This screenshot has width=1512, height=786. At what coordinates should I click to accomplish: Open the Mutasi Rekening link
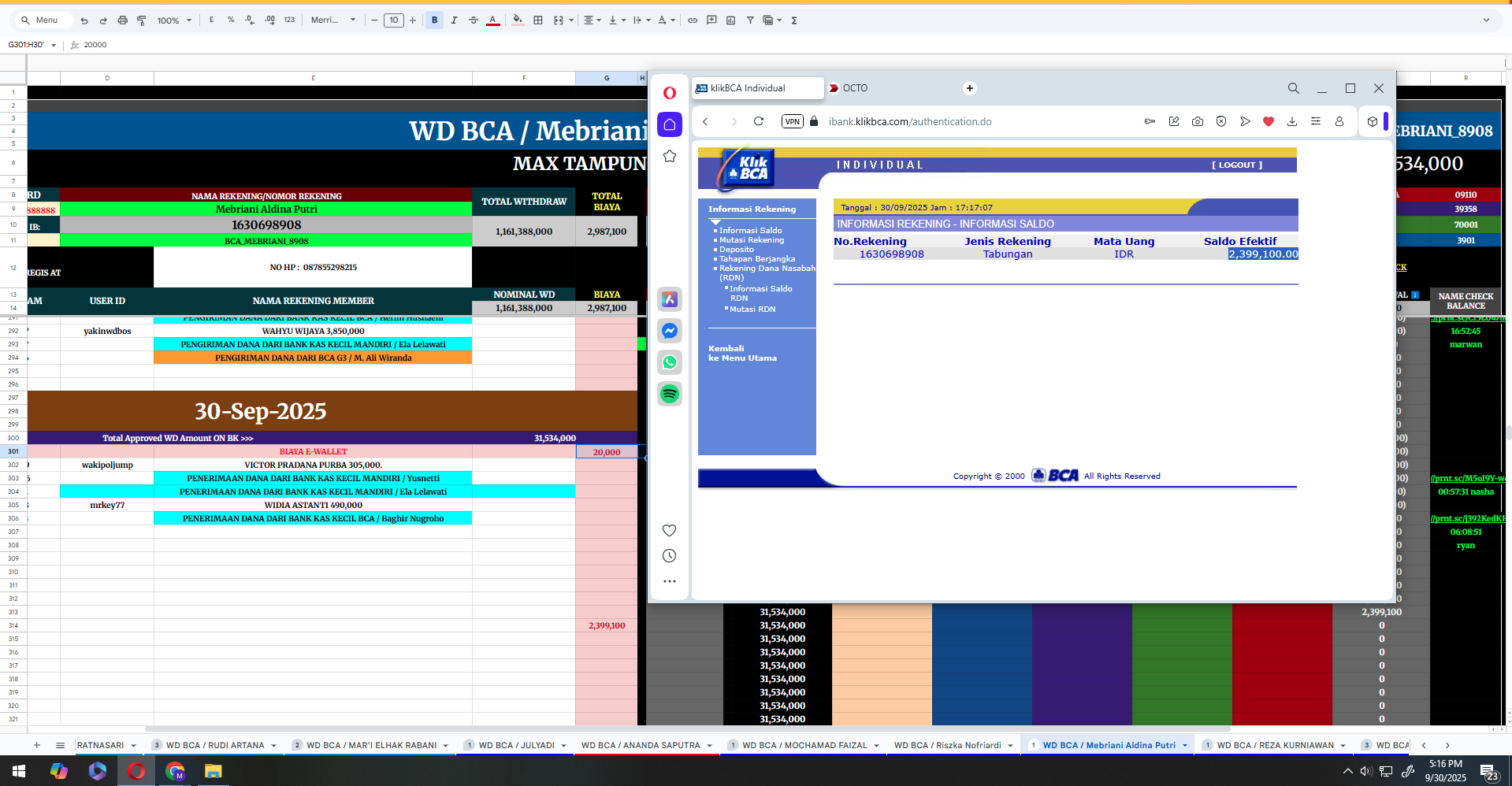coord(752,240)
